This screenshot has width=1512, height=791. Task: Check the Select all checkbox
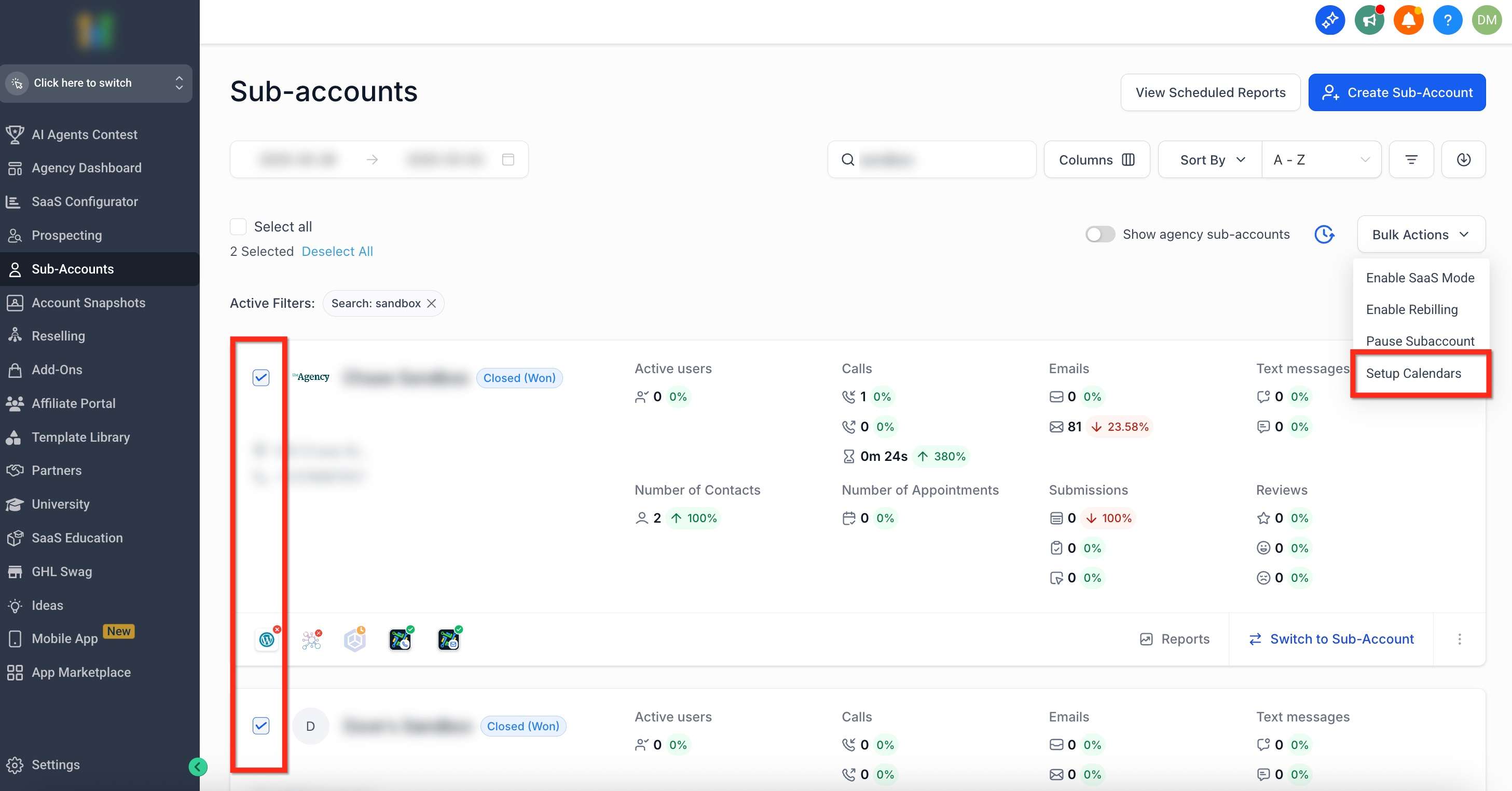click(238, 226)
